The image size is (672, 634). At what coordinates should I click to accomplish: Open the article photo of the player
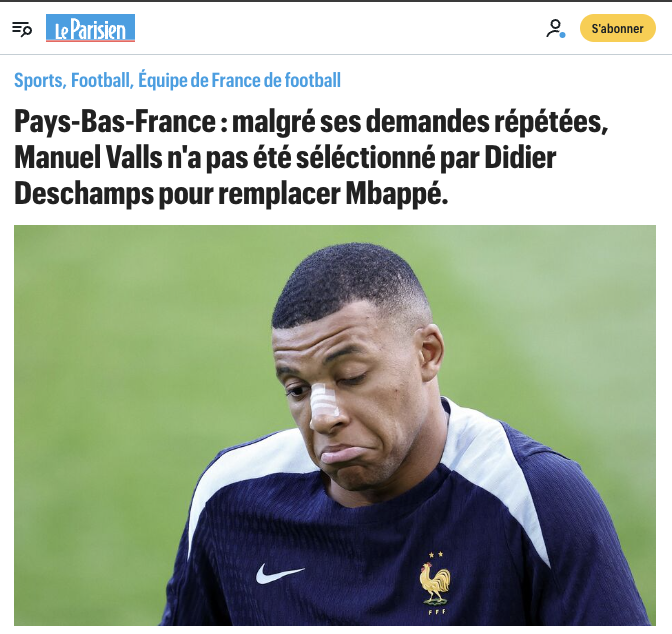335,425
